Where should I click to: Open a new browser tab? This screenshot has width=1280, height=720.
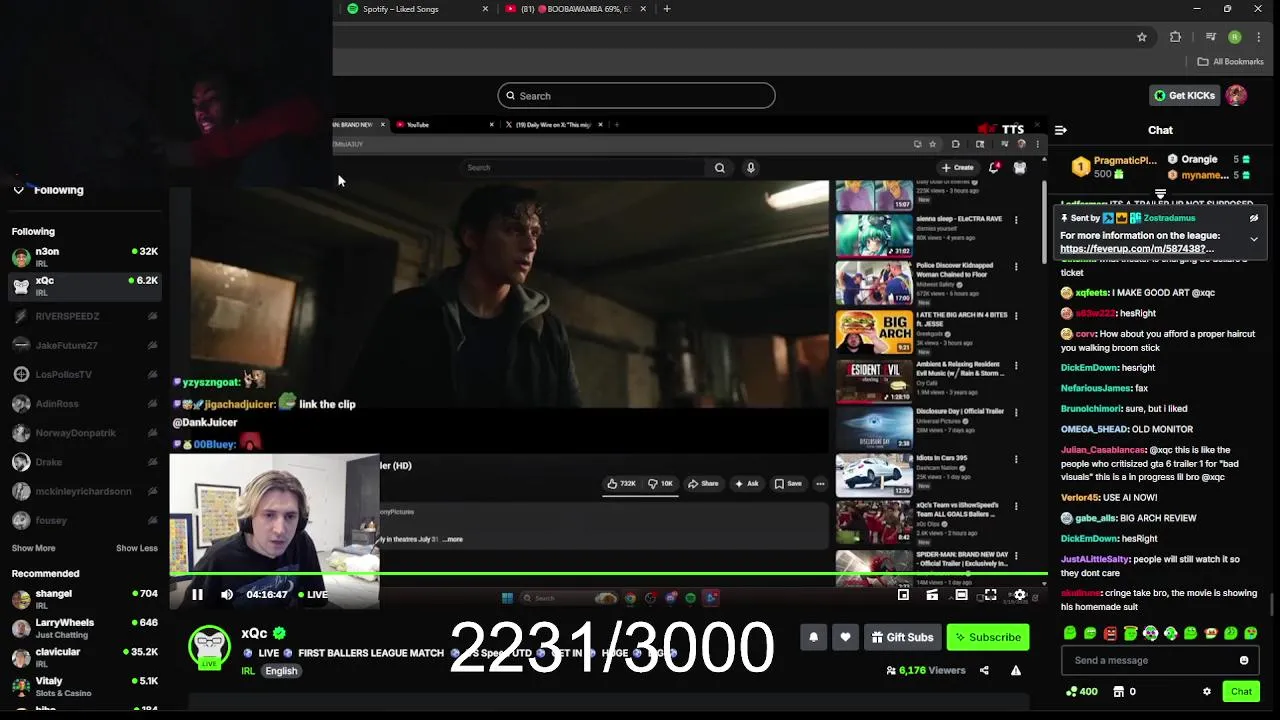coord(667,9)
